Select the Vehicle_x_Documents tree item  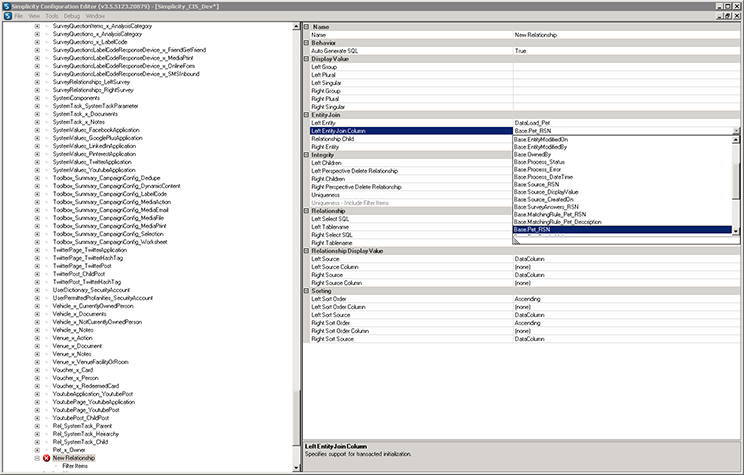79,314
